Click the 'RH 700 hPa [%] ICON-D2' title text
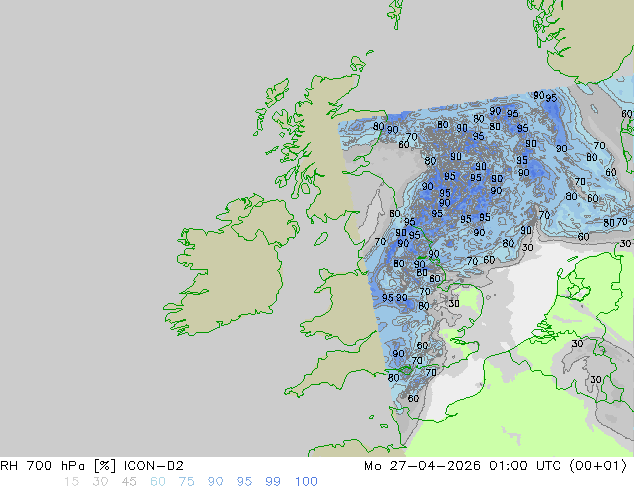The image size is (634, 490). (x=92, y=466)
